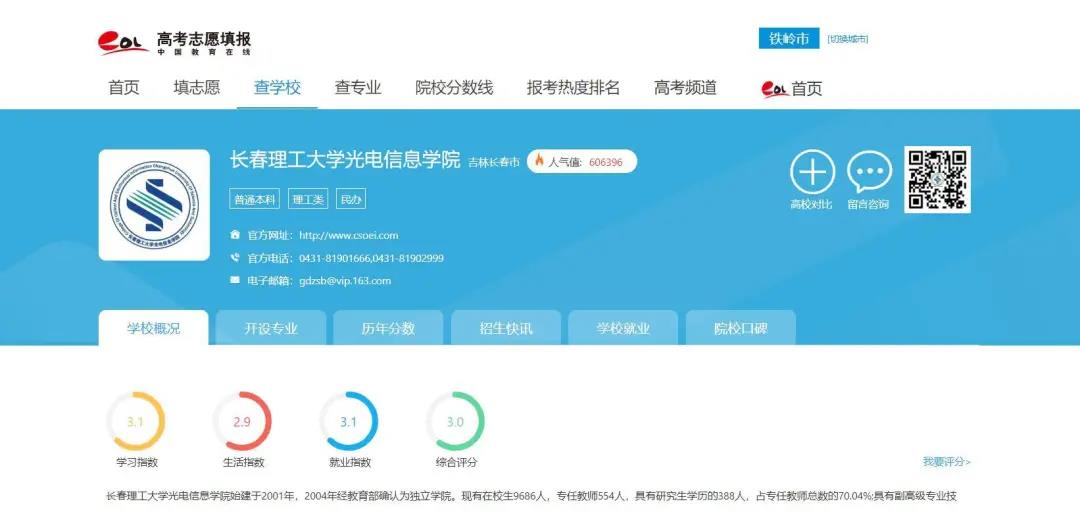The image size is (1080, 512).
Task: Open official website link www.csoei.com
Action: tap(348, 236)
